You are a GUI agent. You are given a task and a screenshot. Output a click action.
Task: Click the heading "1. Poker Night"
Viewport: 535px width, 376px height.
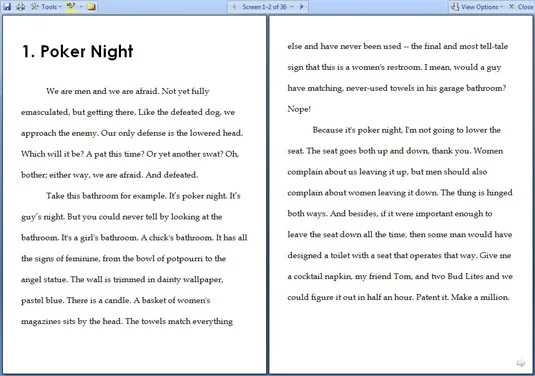pos(78,52)
